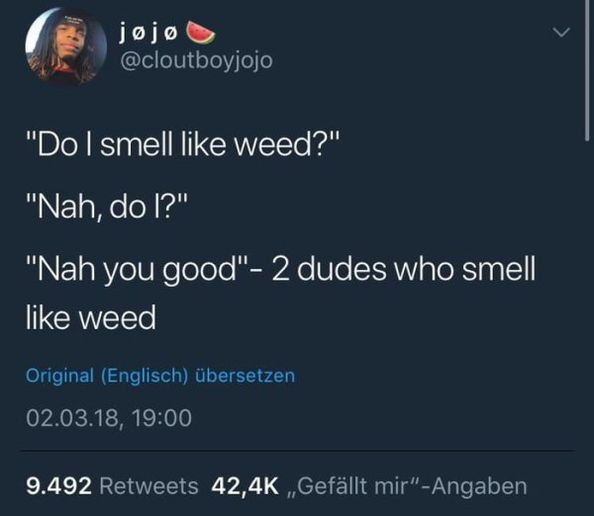Screen dimensions: 594x516
Task: Open the „Gefällt mir“-Angaben list
Action: pos(406,486)
